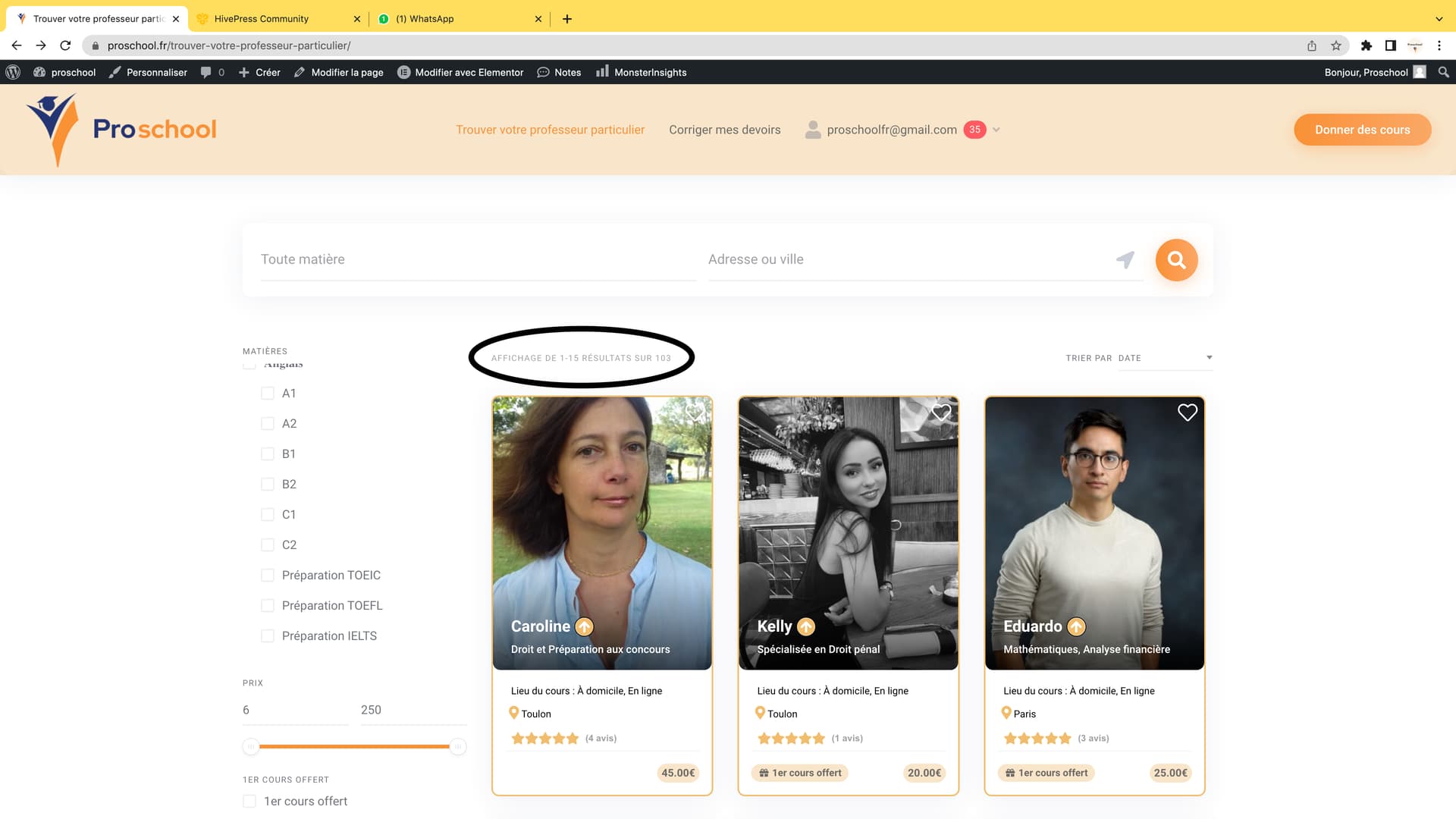
Task: Click Personnaliser in the admin bar
Action: (x=148, y=72)
